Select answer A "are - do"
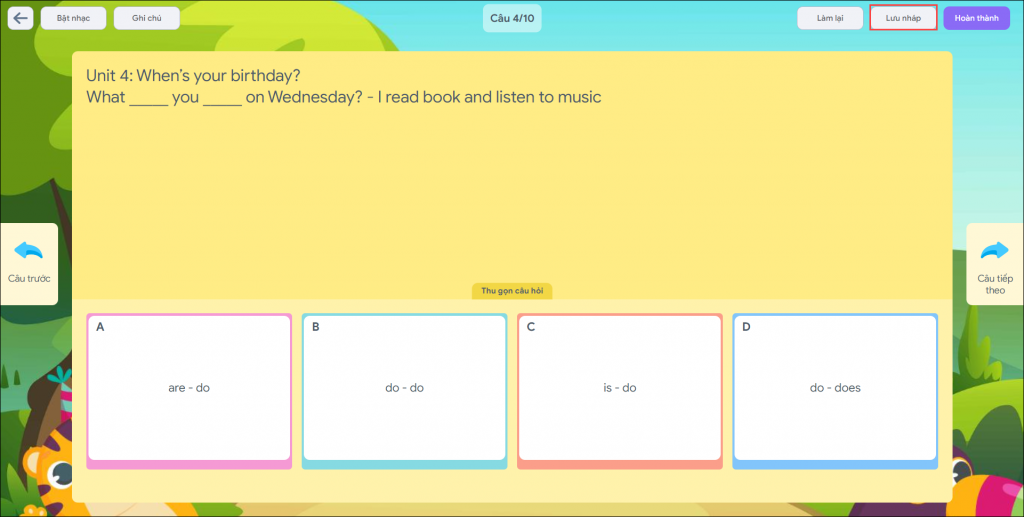 pyautogui.click(x=189, y=388)
